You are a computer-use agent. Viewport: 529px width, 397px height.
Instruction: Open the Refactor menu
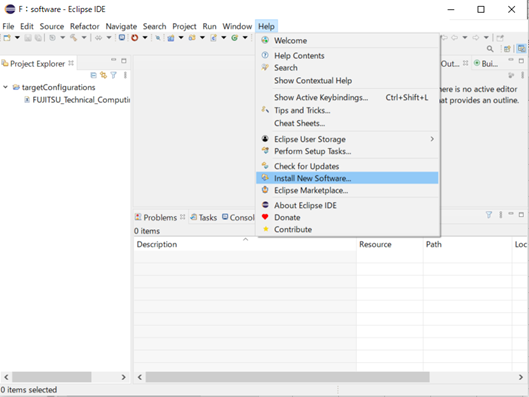point(84,26)
